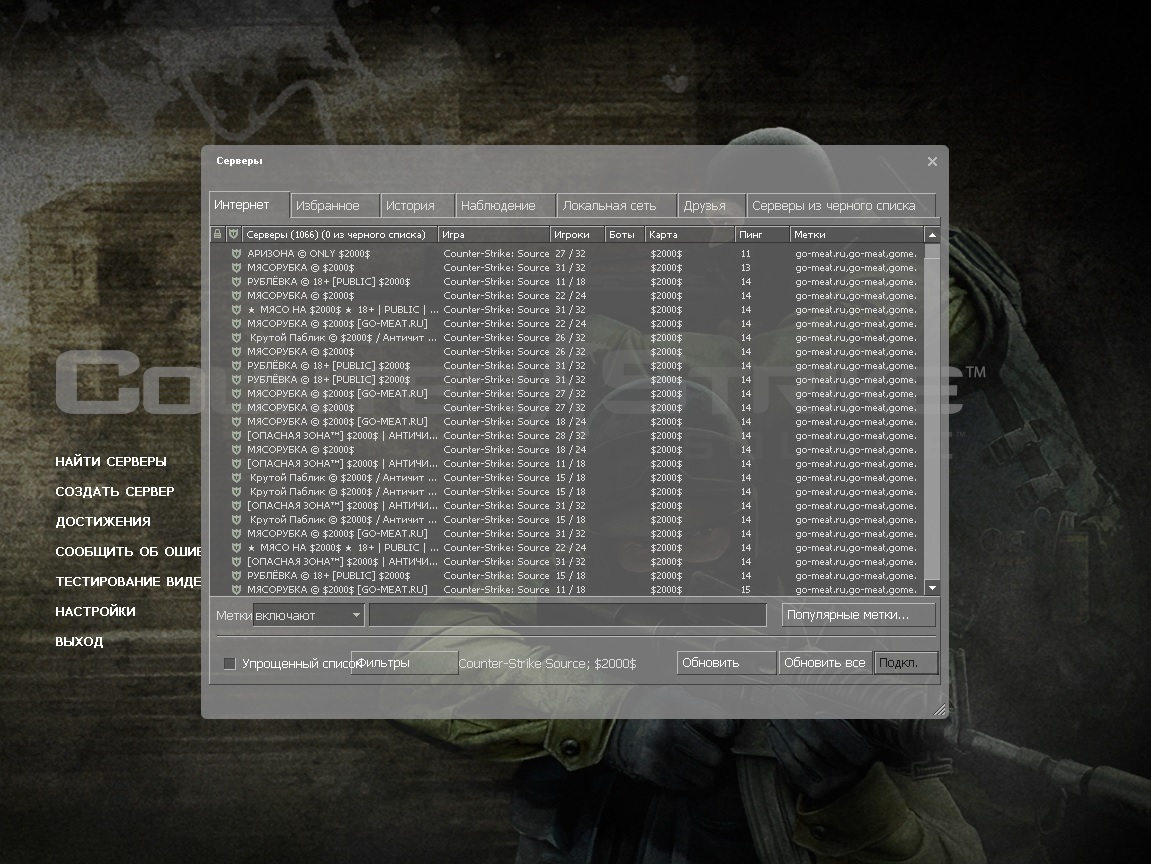Sort by the Серверы (1066) column header
Screen dimensions: 1151x864
pyautogui.click(x=339, y=234)
